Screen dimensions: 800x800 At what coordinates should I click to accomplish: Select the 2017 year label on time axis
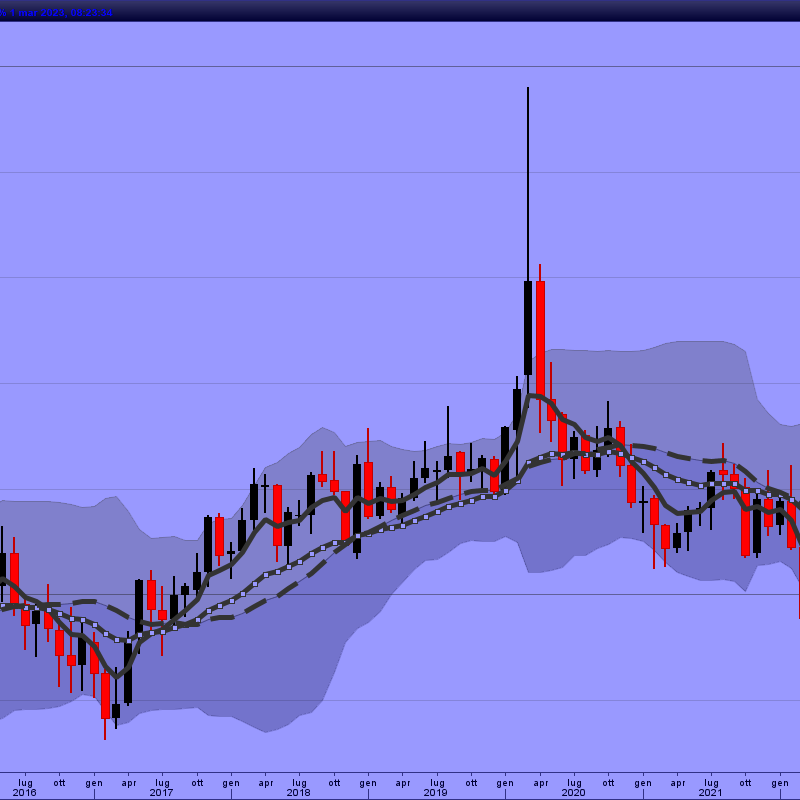[x=161, y=792]
